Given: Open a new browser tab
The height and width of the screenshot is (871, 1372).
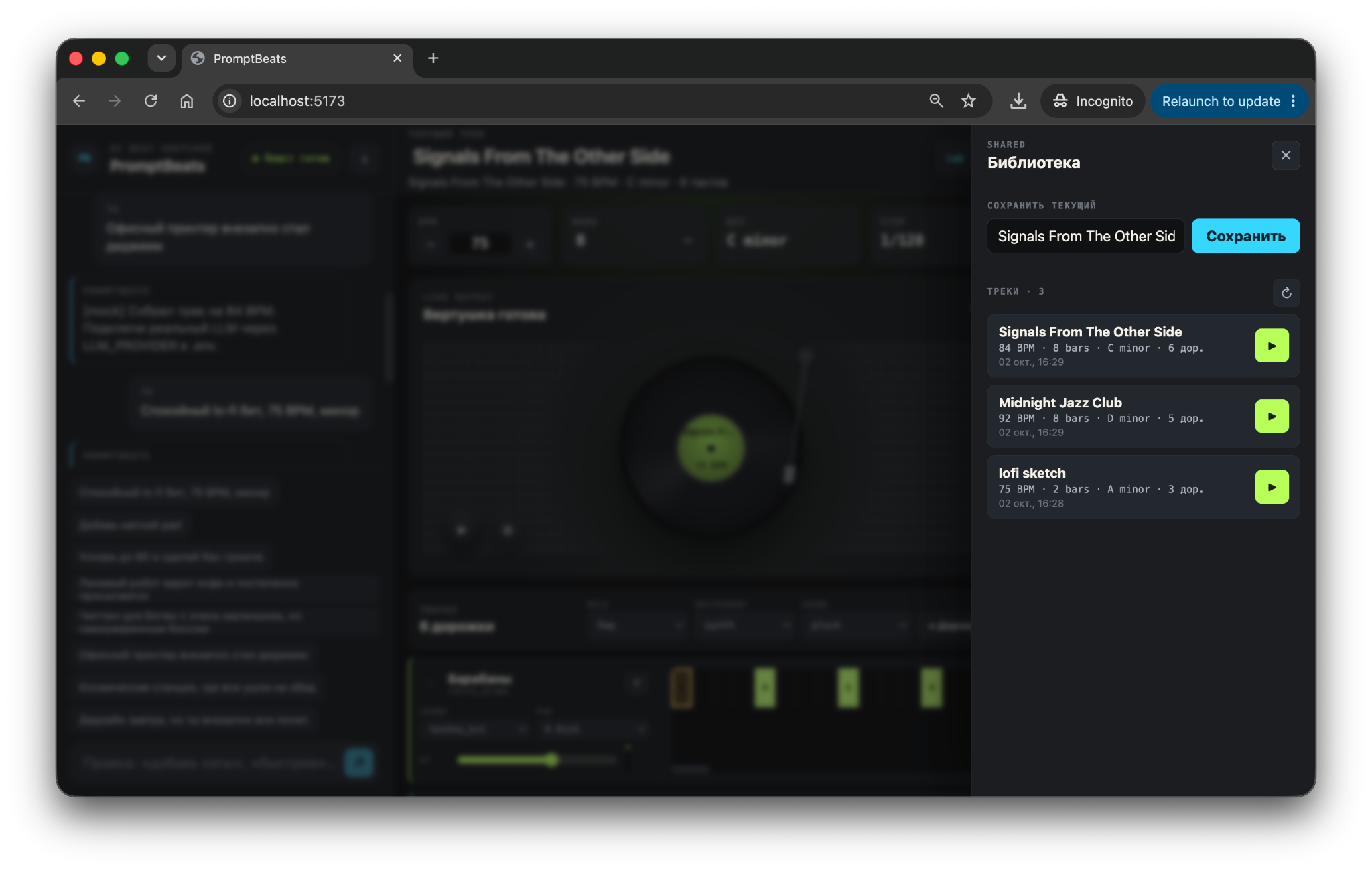Looking at the screenshot, I should pos(433,58).
